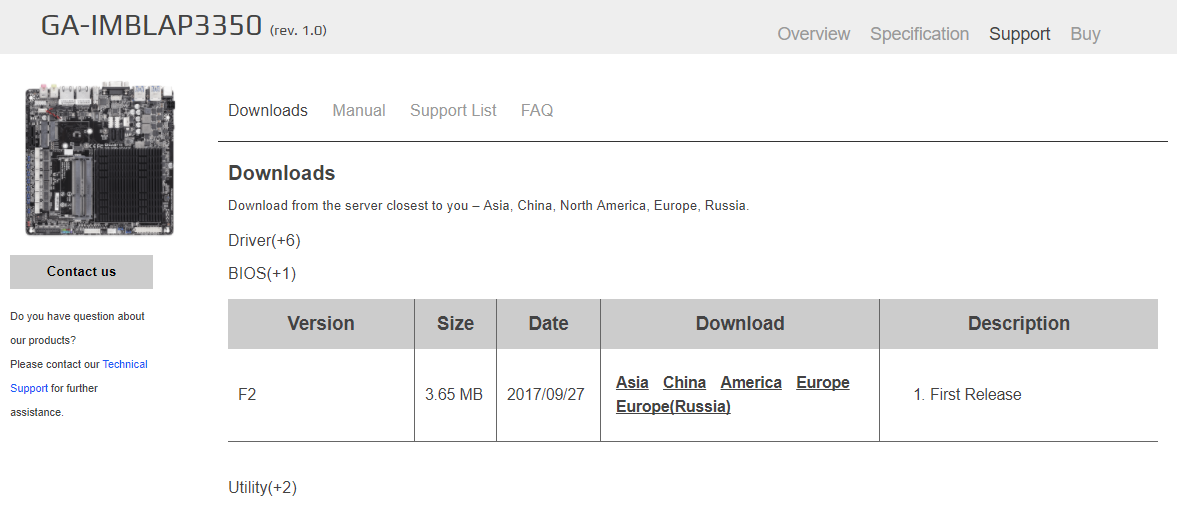Go to the Buy tab
The image size is (1177, 513).
1085,34
